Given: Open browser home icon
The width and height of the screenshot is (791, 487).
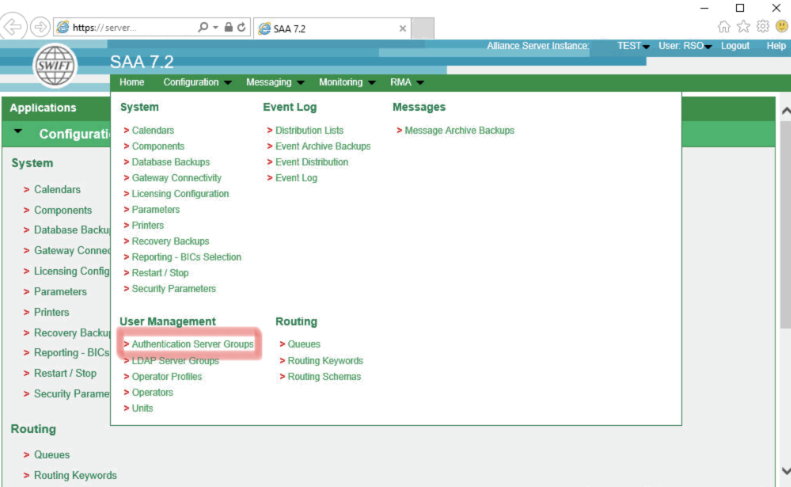Looking at the screenshot, I should pos(724,27).
